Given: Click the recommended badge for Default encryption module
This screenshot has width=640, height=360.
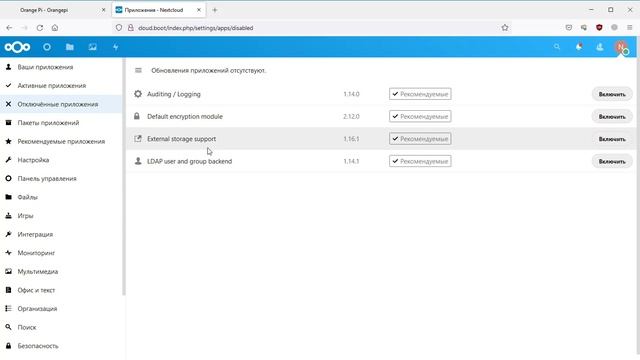Looking at the screenshot, I should coord(420,116).
